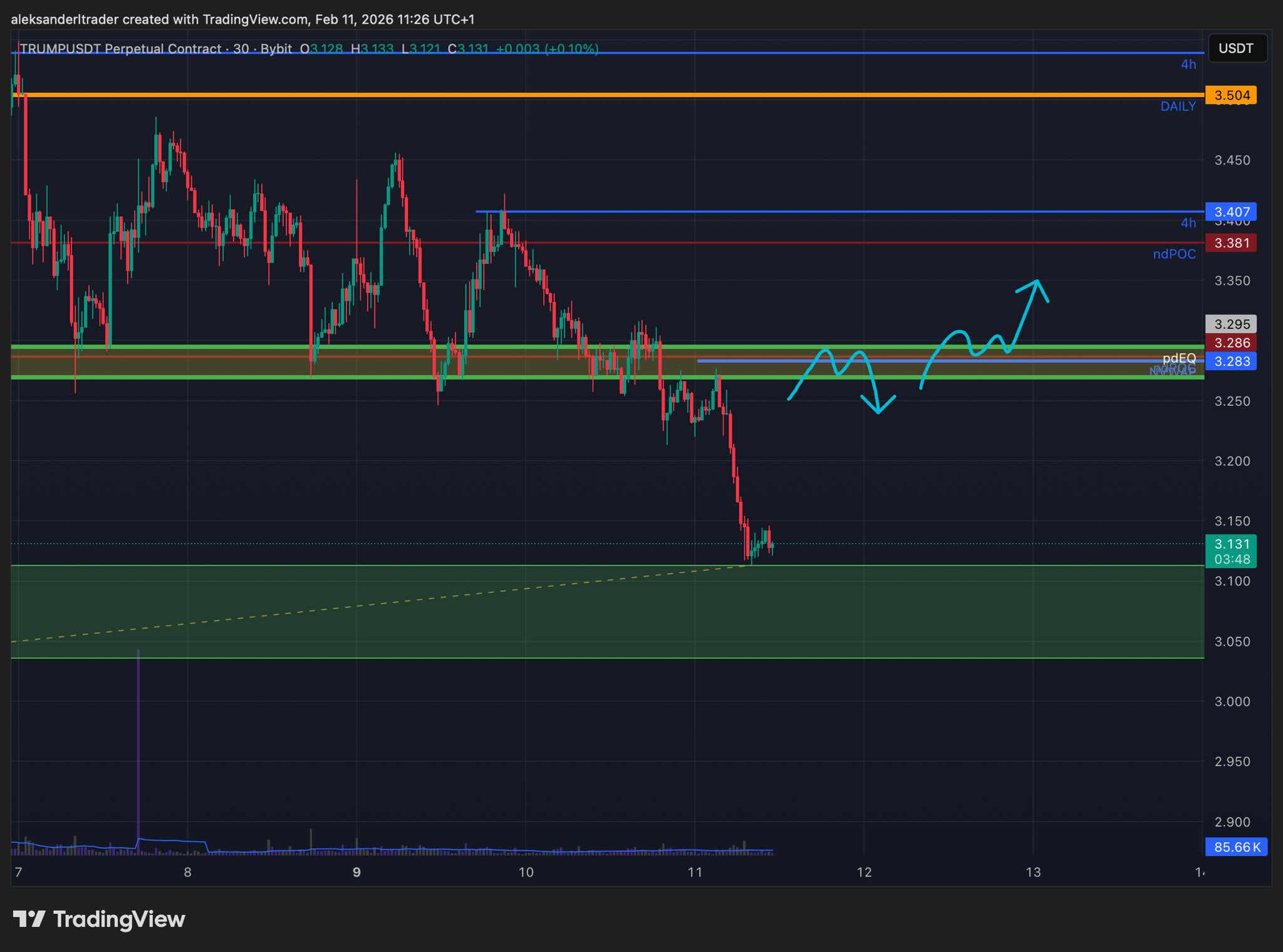Click the 4h label under the 3.407 line
The height and width of the screenshot is (952, 1283).
click(x=1188, y=223)
